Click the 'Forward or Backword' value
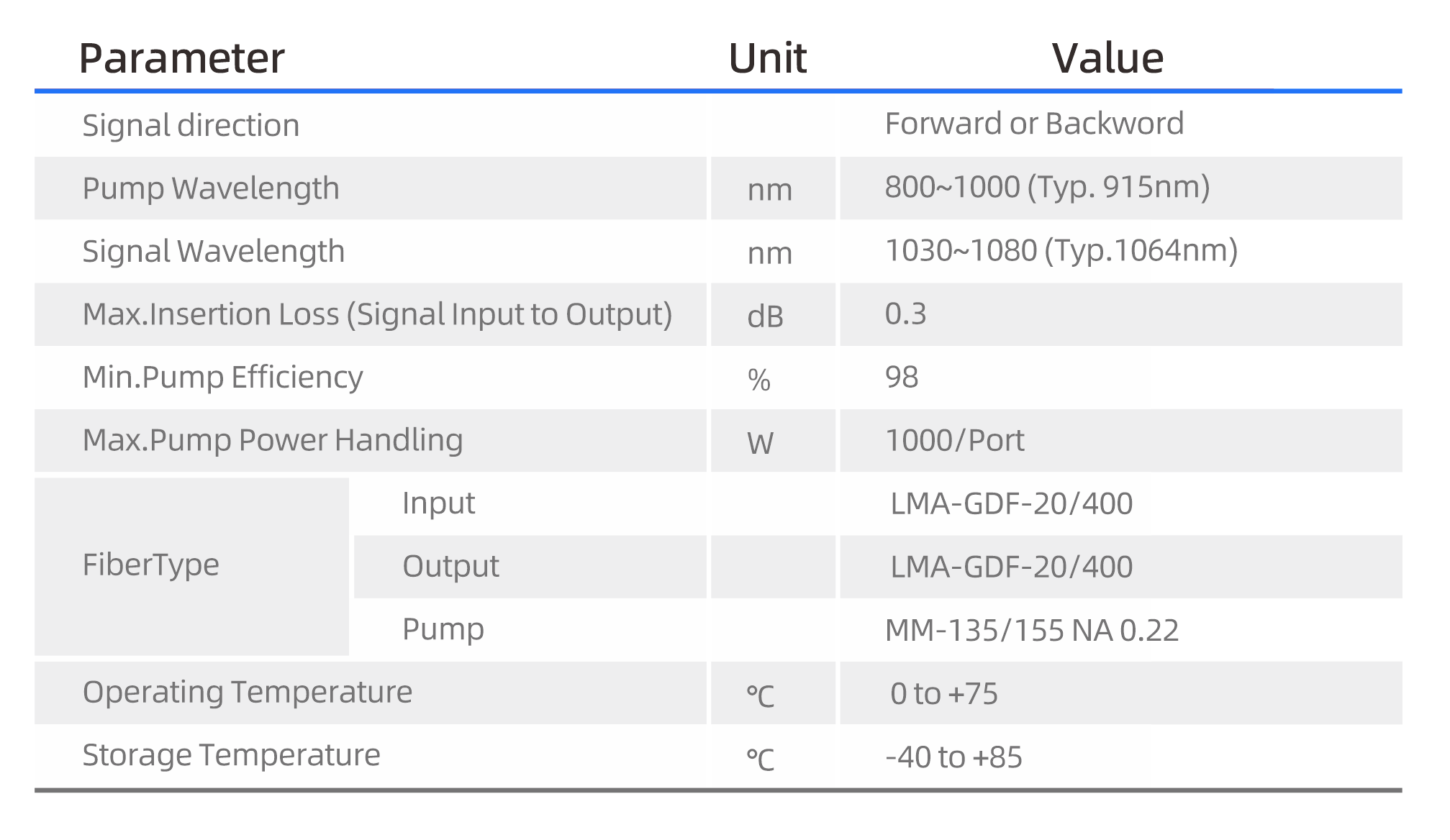This screenshot has height=840, width=1450. click(x=1034, y=124)
